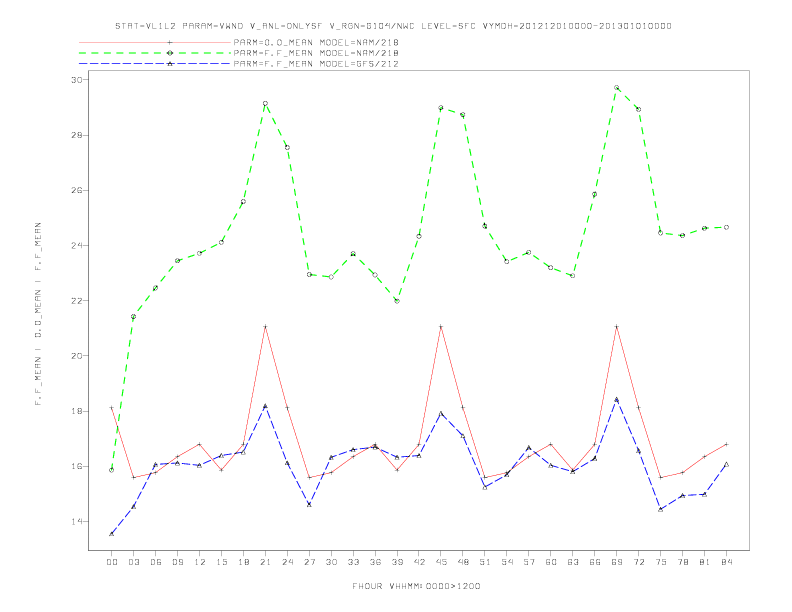
Task: Click the vertical axis label F.F_MEAN | O.O_MEAN
Action: 38,314
